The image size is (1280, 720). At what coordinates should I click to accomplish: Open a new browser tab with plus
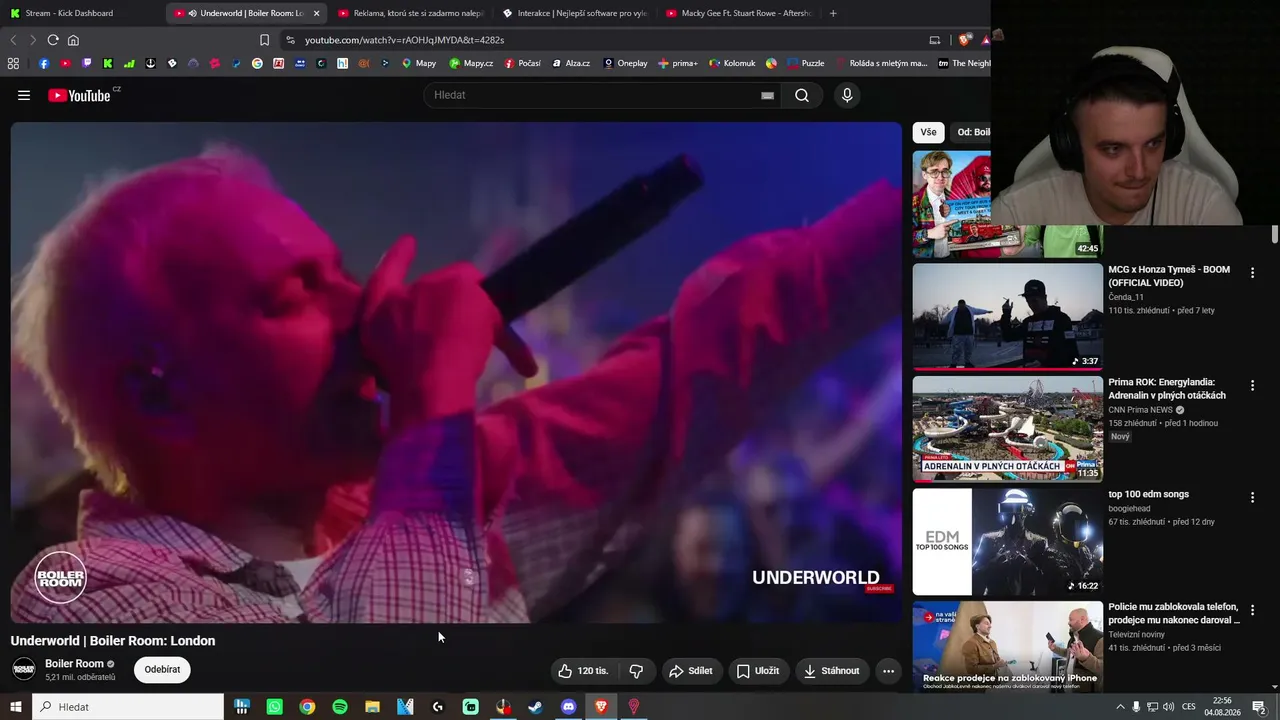click(833, 13)
